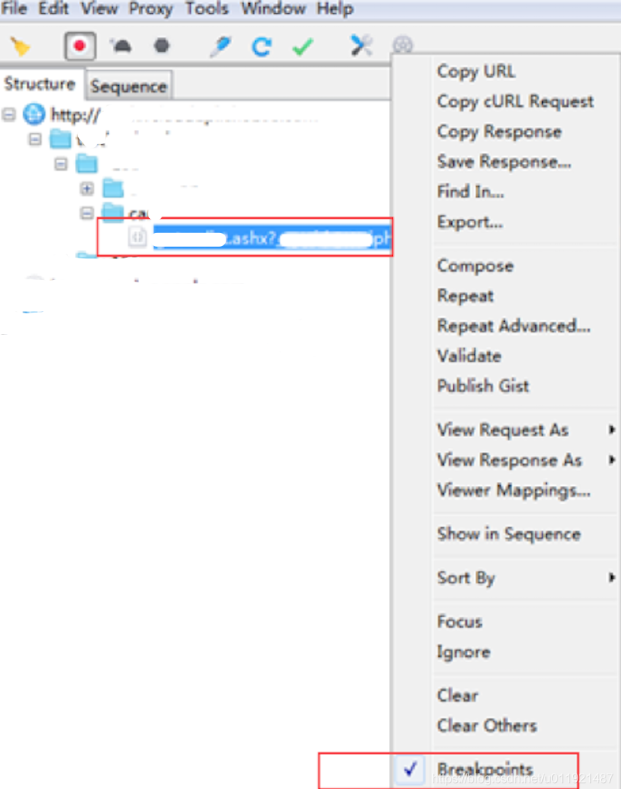Open the settings gear icon
The image size is (621, 789).
point(403,45)
